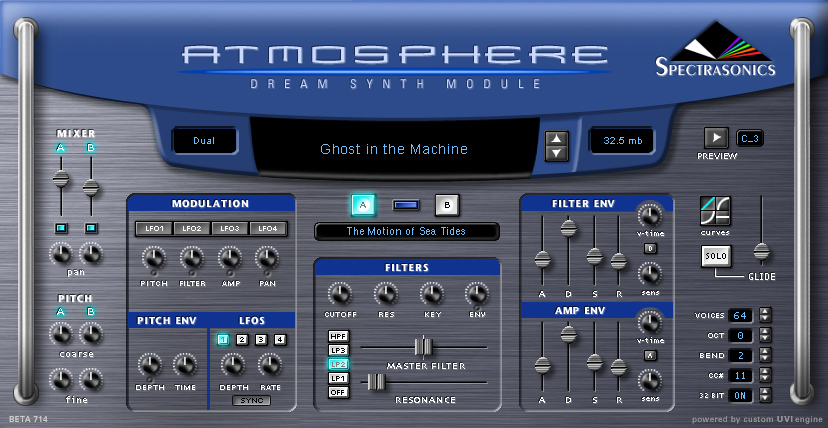Click the Filter Env D slider
This screenshot has height=428, width=828.
[569, 228]
